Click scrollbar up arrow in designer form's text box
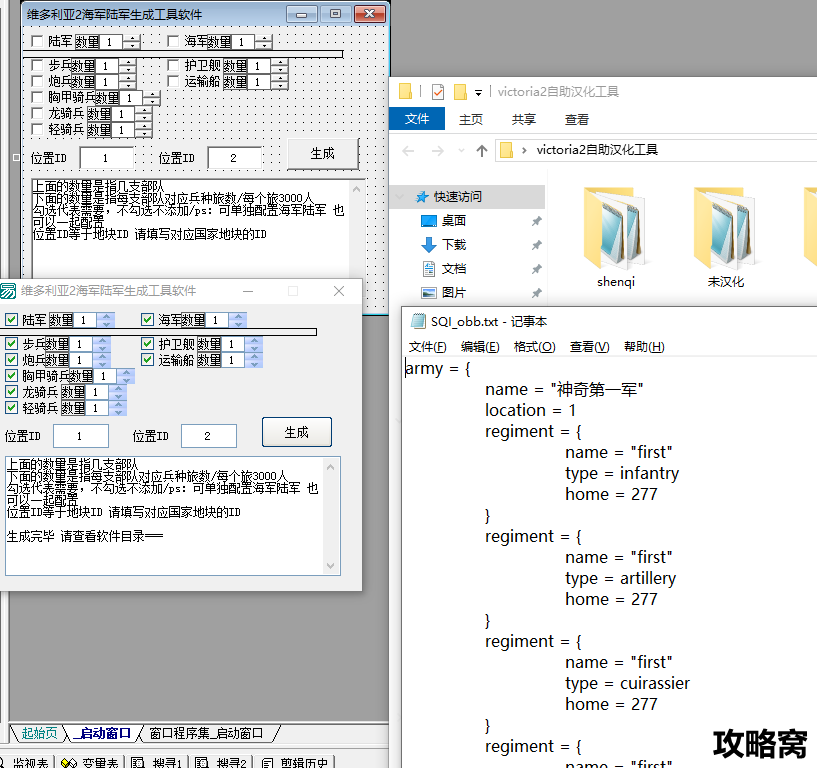817x768 pixels. (x=356, y=189)
